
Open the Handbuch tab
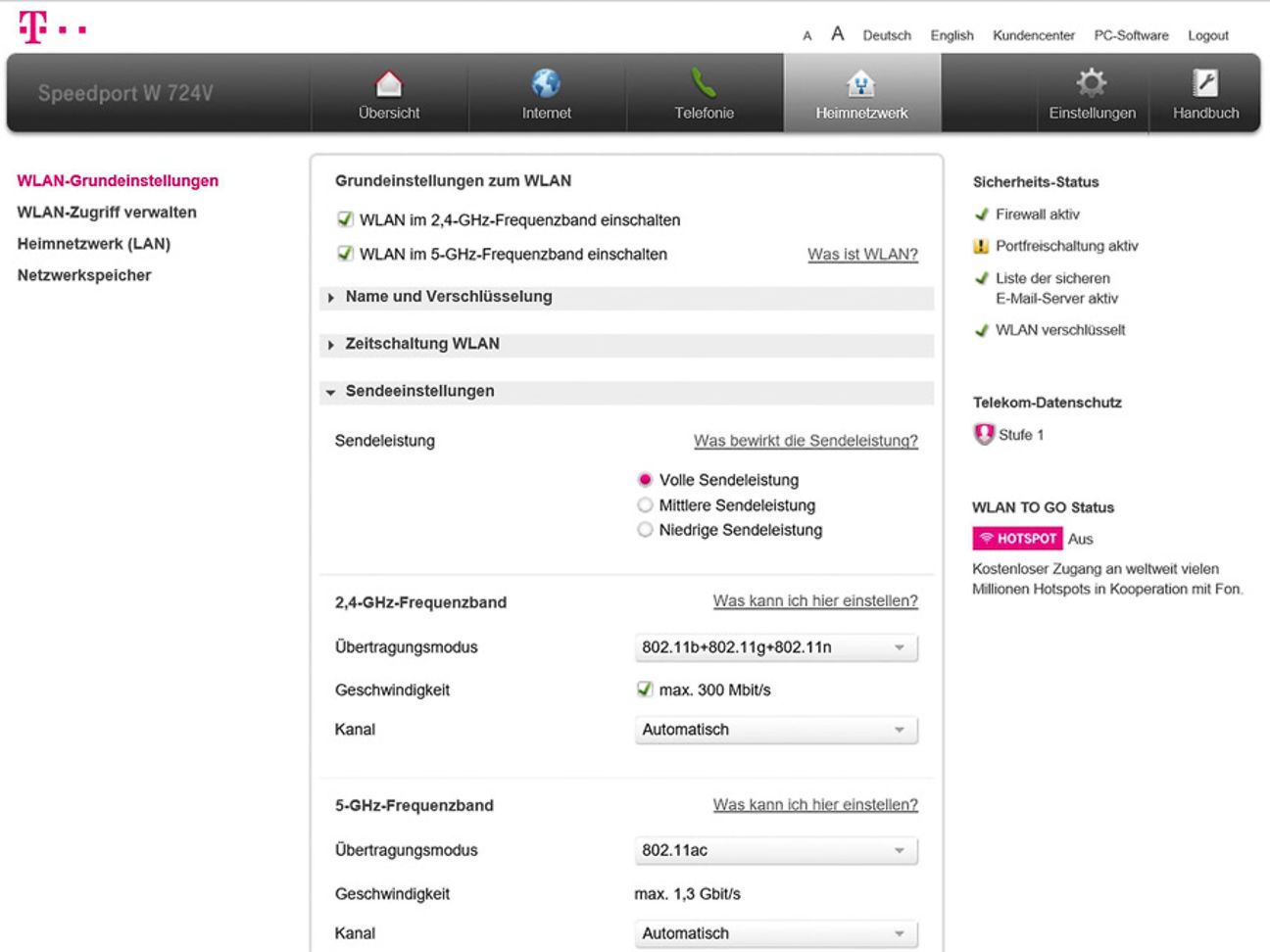(1205, 93)
